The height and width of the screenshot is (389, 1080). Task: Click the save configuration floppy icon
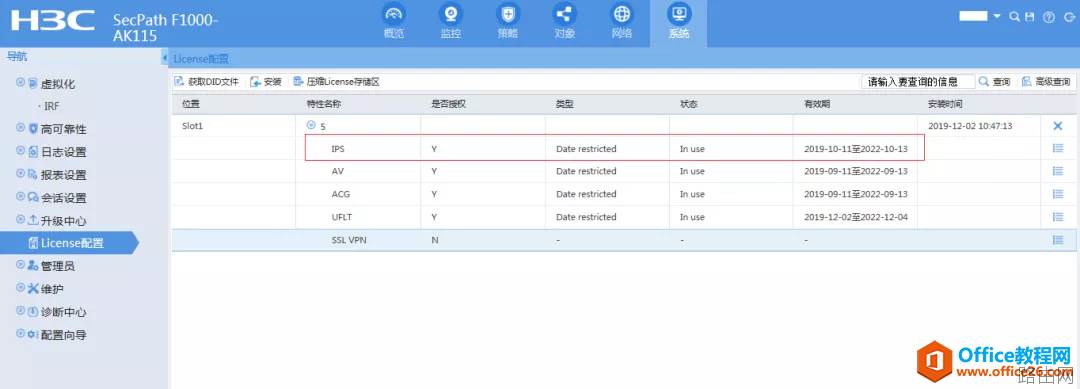coord(1030,17)
